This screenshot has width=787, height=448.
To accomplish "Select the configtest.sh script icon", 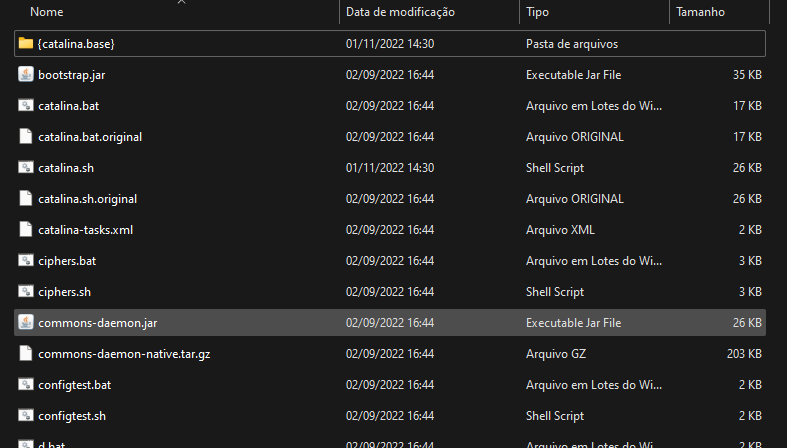I will pyautogui.click(x=26, y=416).
